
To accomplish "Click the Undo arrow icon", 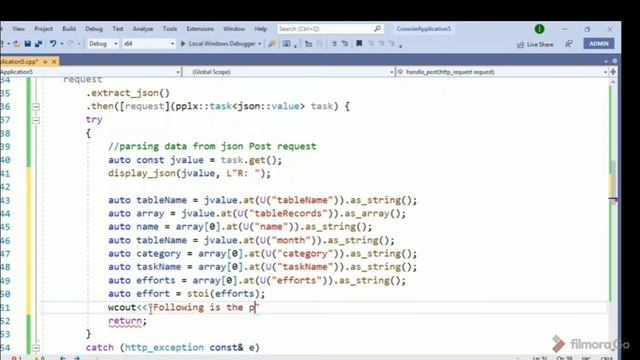I will point(53,44).
